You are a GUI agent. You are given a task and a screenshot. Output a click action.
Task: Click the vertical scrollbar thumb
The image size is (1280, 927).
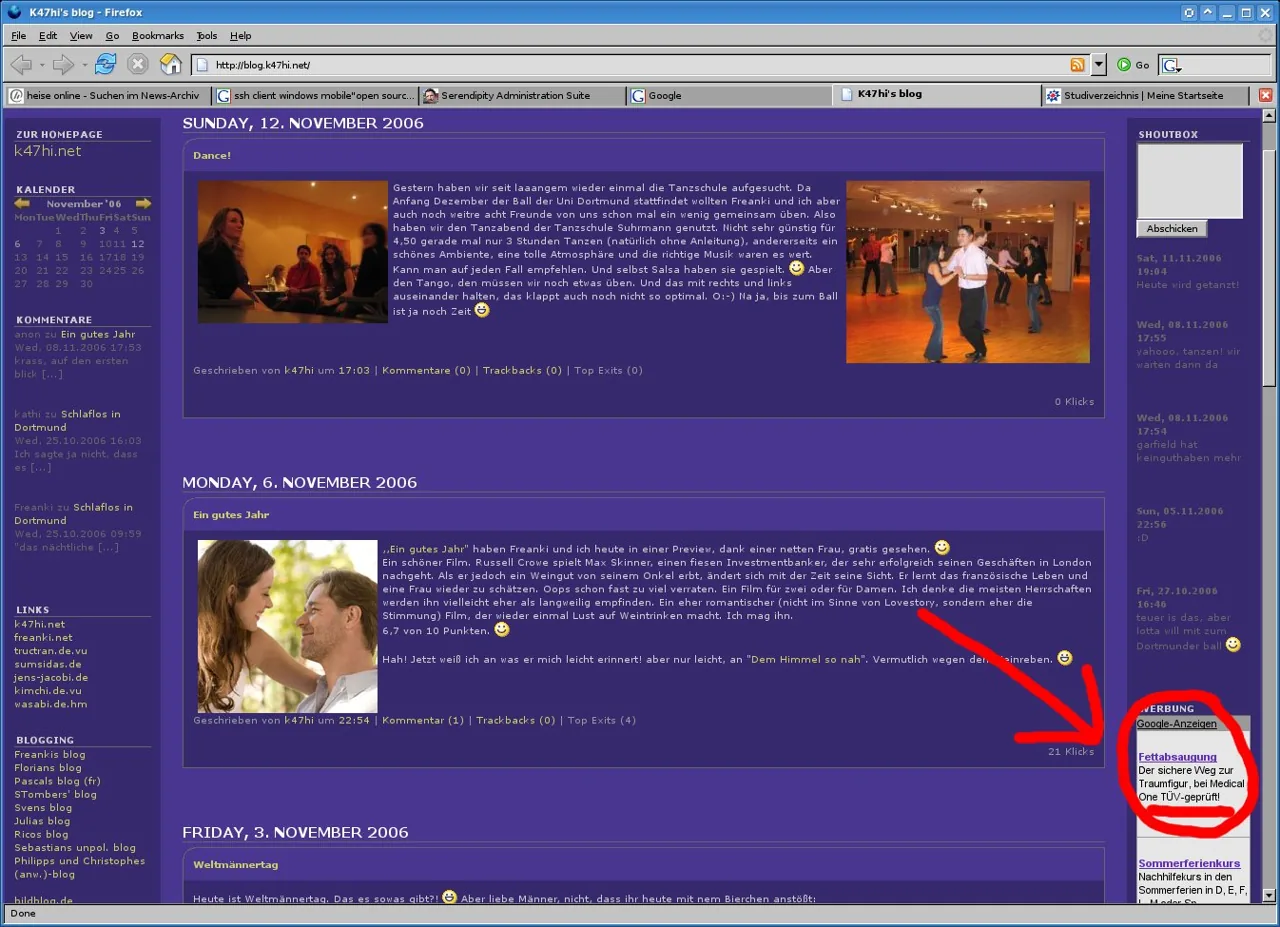click(1270, 266)
